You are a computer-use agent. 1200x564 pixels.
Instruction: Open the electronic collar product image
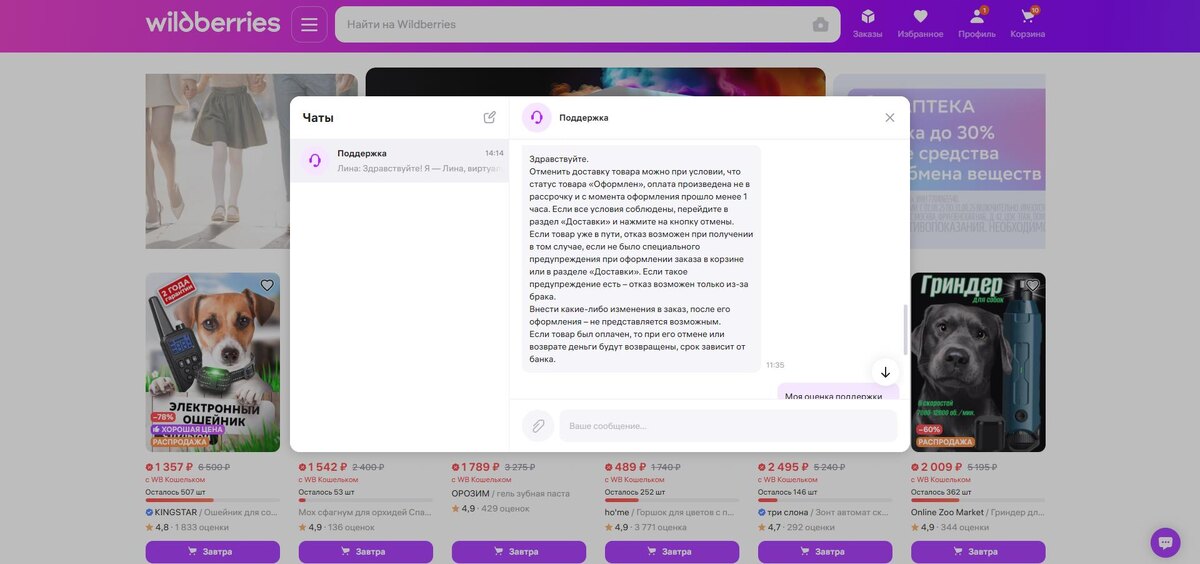pos(213,362)
